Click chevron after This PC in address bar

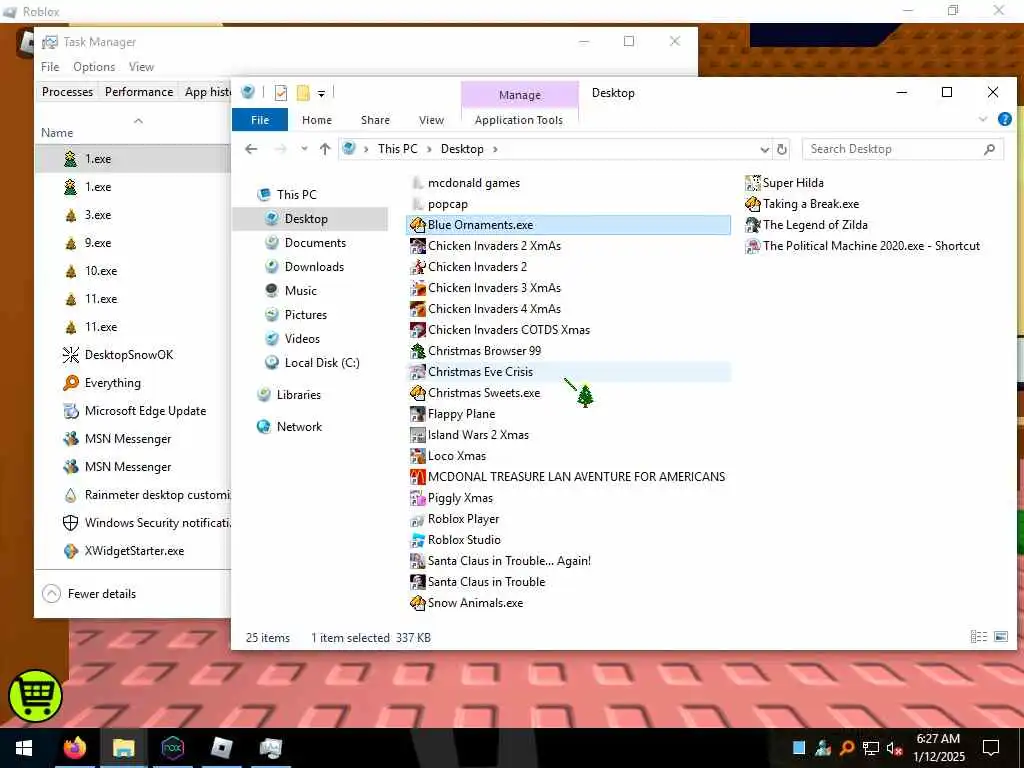point(429,149)
